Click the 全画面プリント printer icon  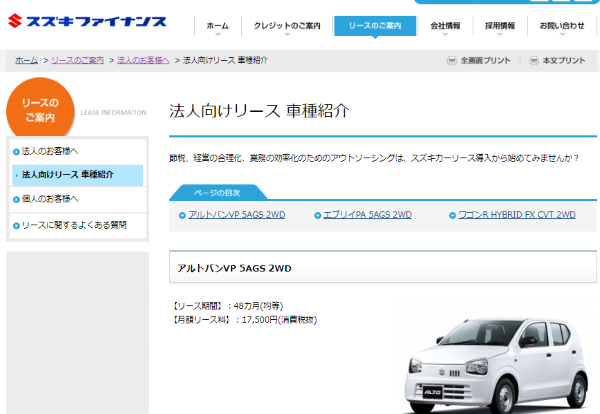(x=452, y=61)
